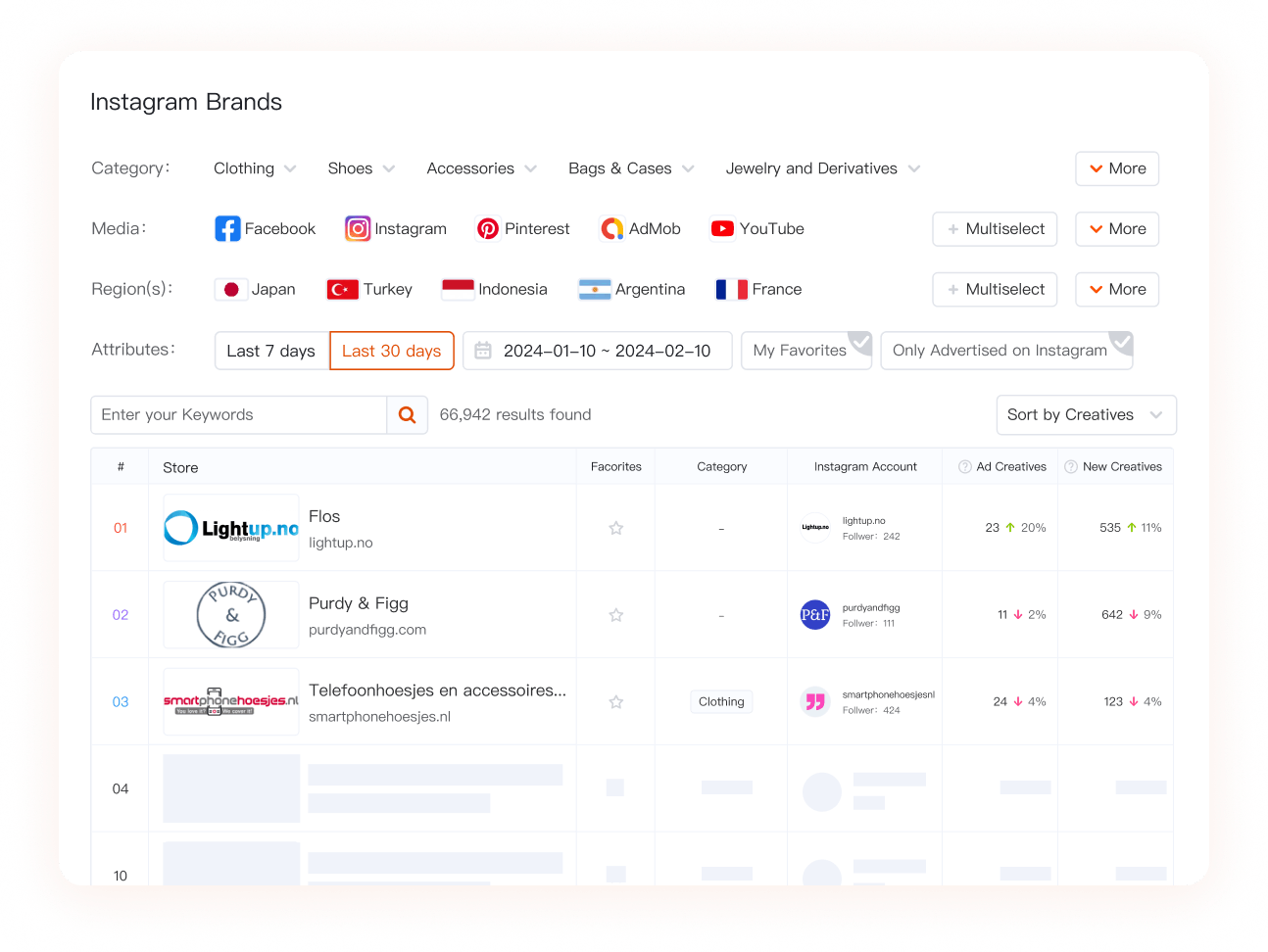Favorite the Flos store star
The height and width of the screenshot is (952, 1268).
(x=616, y=528)
